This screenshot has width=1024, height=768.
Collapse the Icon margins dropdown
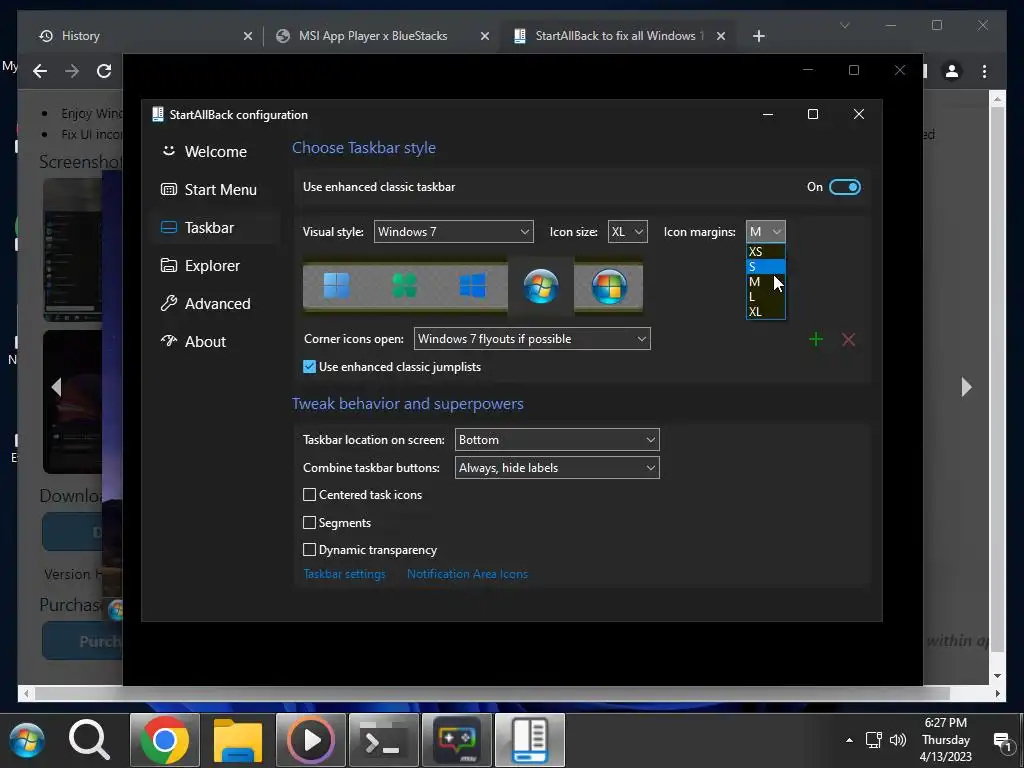point(765,232)
